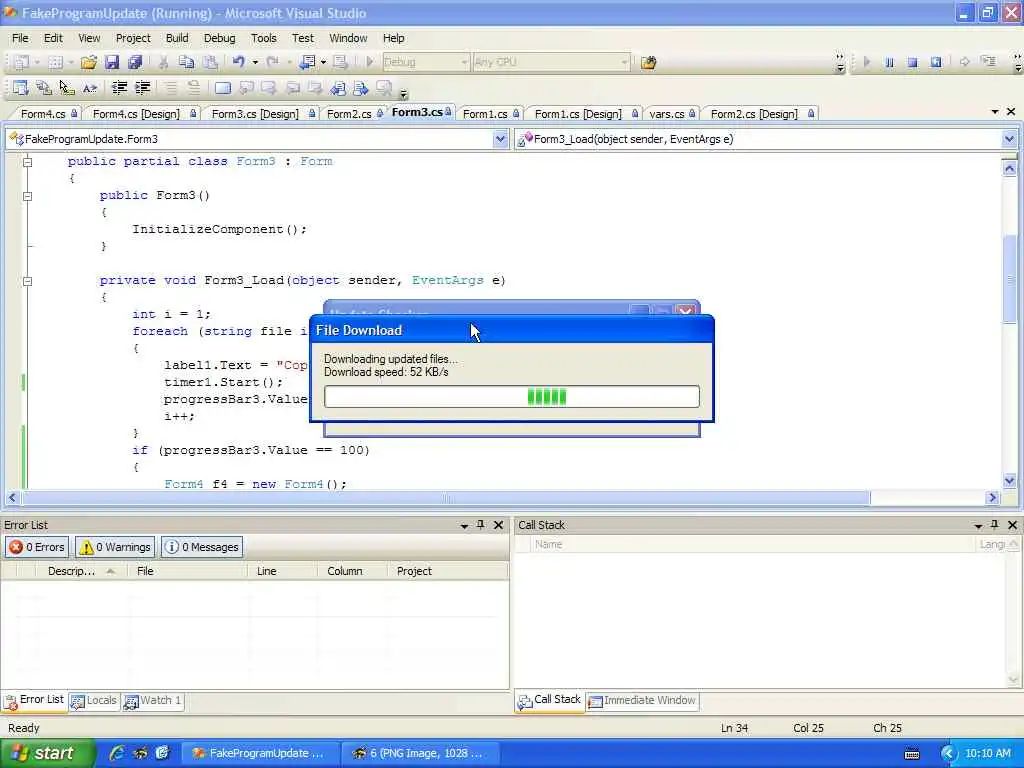Sort the error list by the File column

[189, 571]
